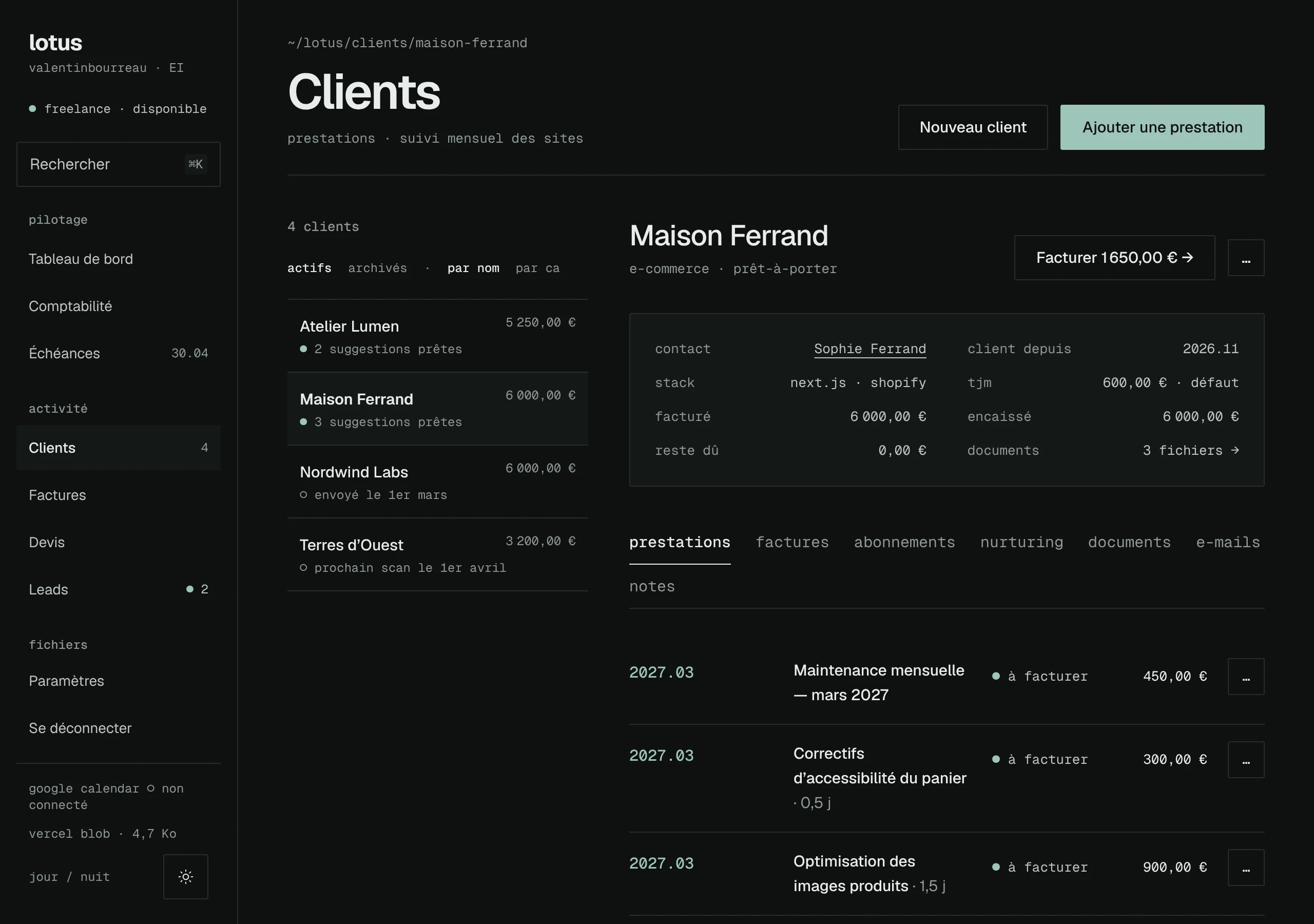Image resolution: width=1314 pixels, height=924 pixels.
Task: Open the e-mails tab
Action: point(1228,542)
